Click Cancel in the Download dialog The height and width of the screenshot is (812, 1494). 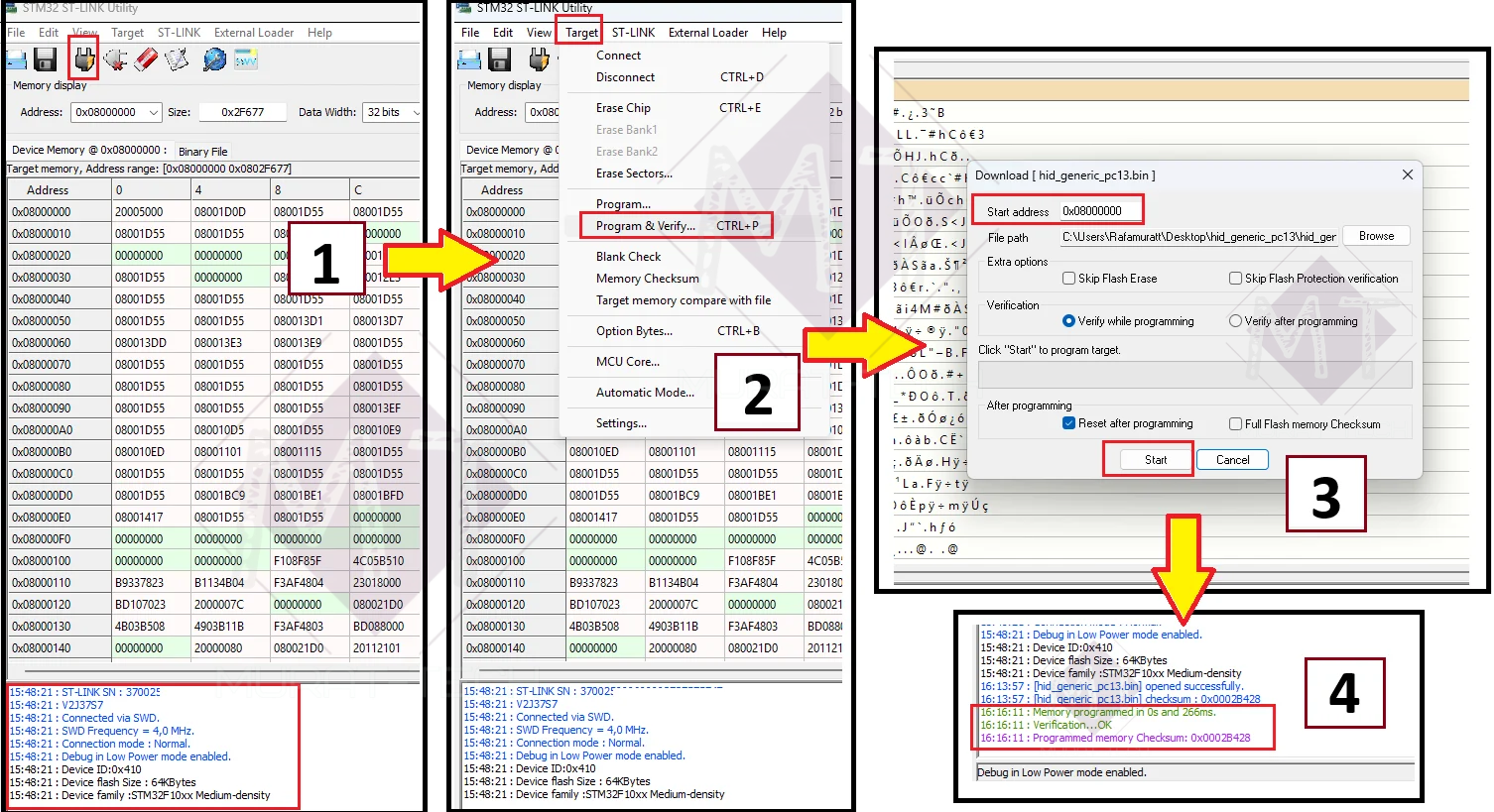(x=1233, y=460)
